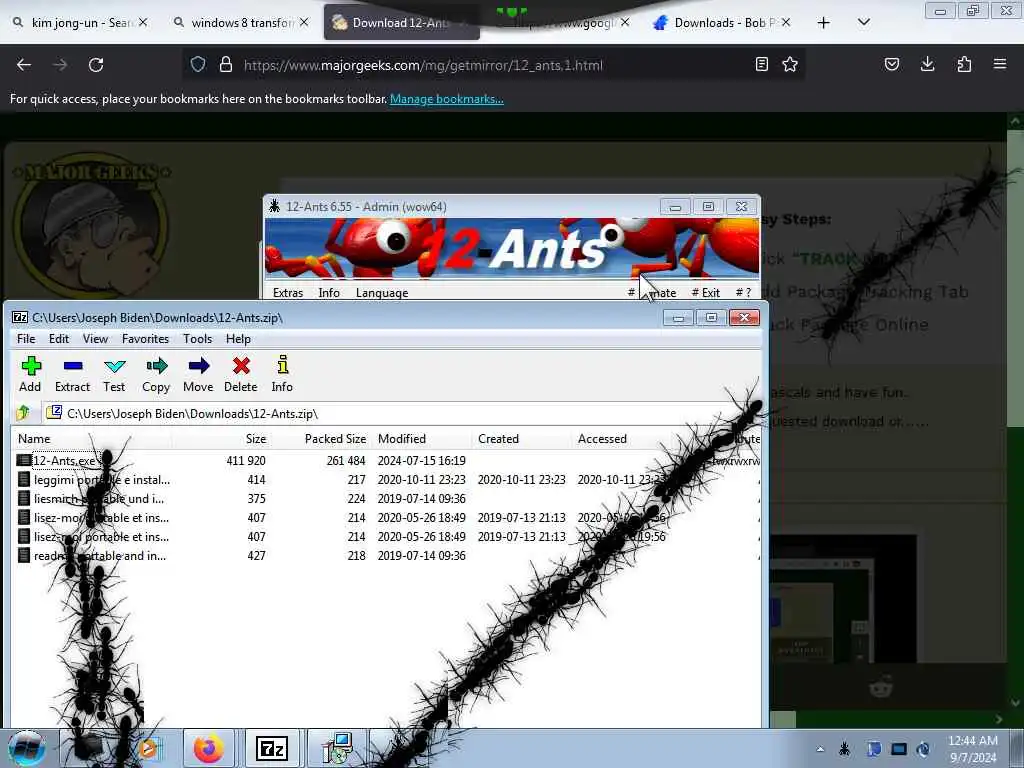Click the Copy toolbar icon in 7-Zip

(156, 374)
